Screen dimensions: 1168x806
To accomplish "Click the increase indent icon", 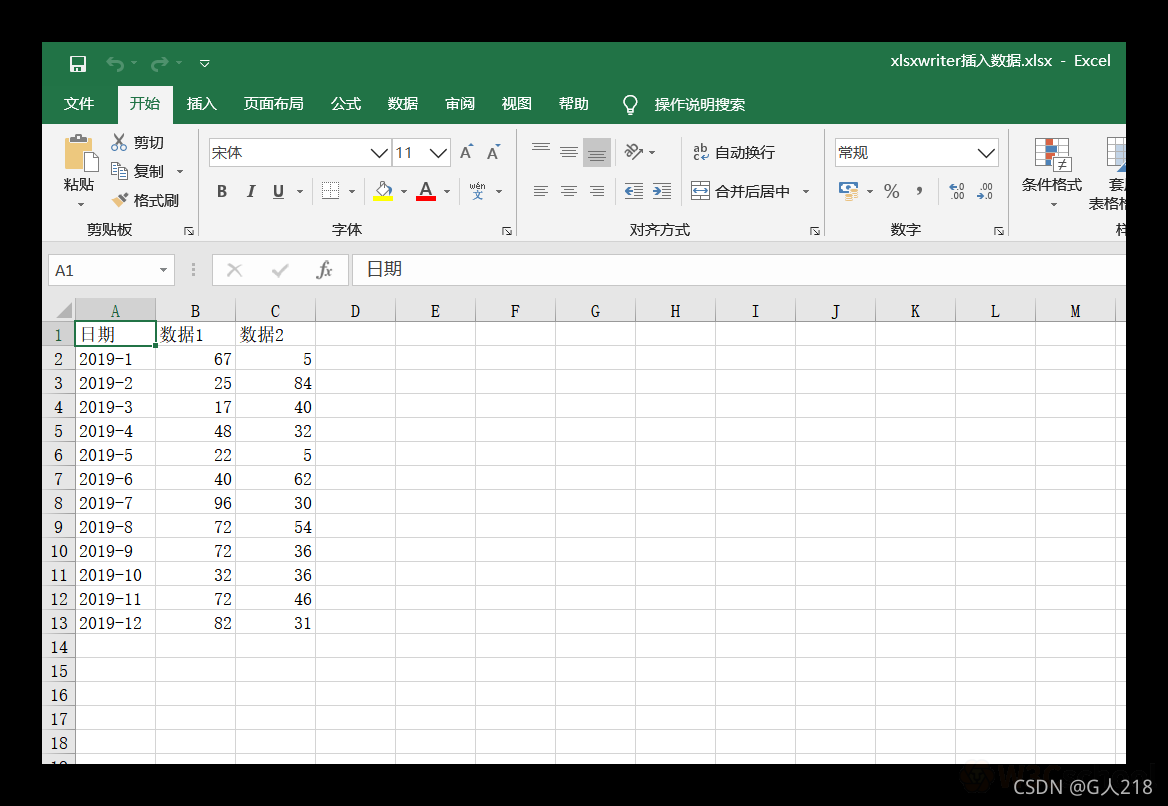I will click(x=661, y=191).
